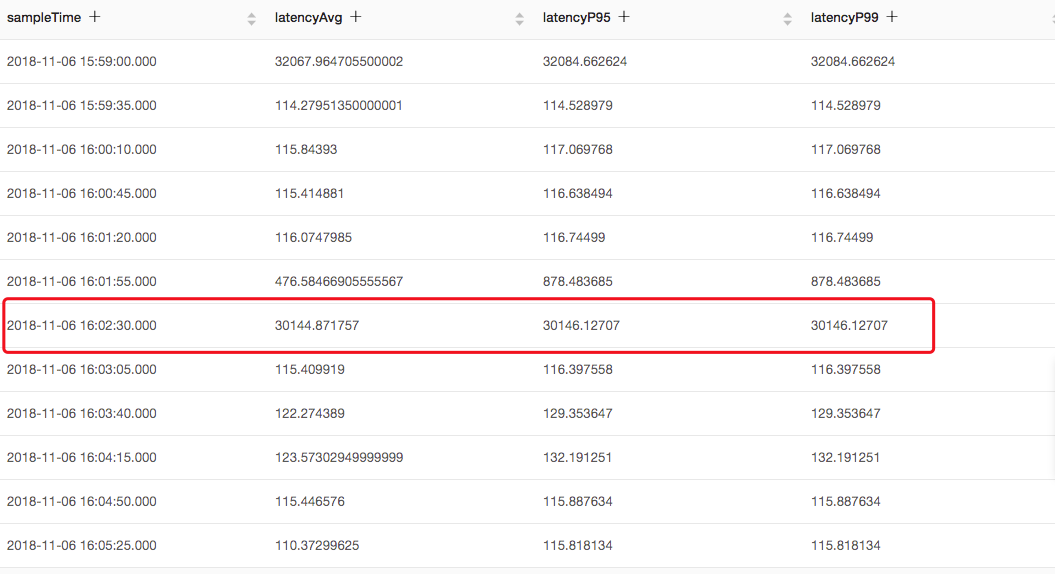Click latencyP99 value 32084.662624
This screenshot has width=1055, height=574.
pos(852,61)
